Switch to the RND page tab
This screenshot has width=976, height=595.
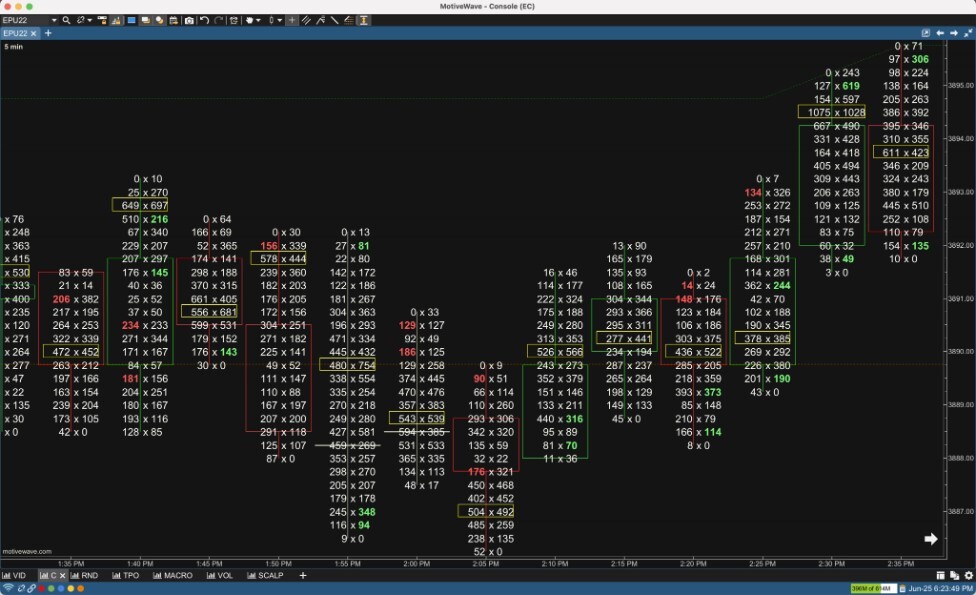click(x=84, y=576)
